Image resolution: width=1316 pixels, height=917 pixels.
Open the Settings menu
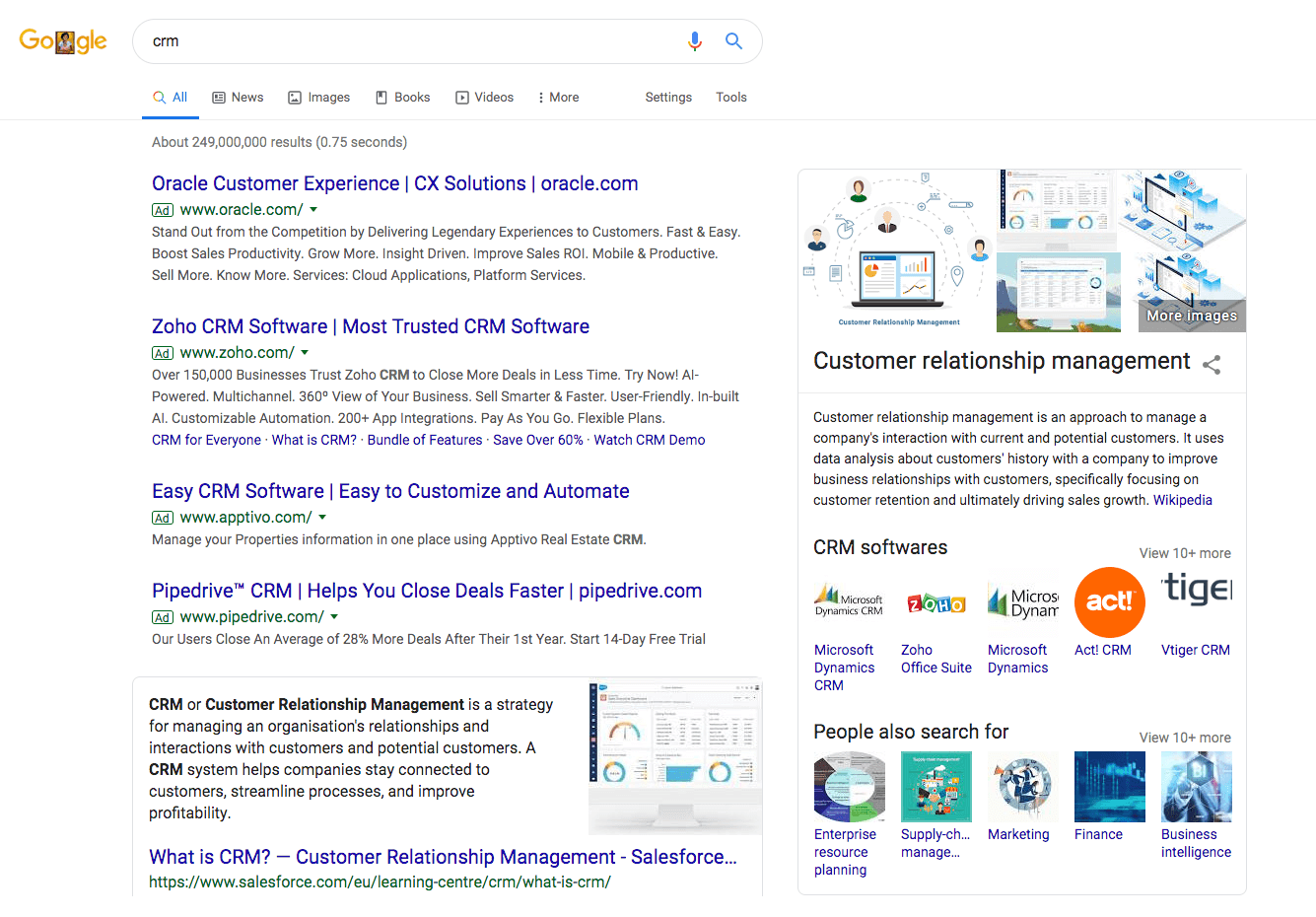point(668,98)
